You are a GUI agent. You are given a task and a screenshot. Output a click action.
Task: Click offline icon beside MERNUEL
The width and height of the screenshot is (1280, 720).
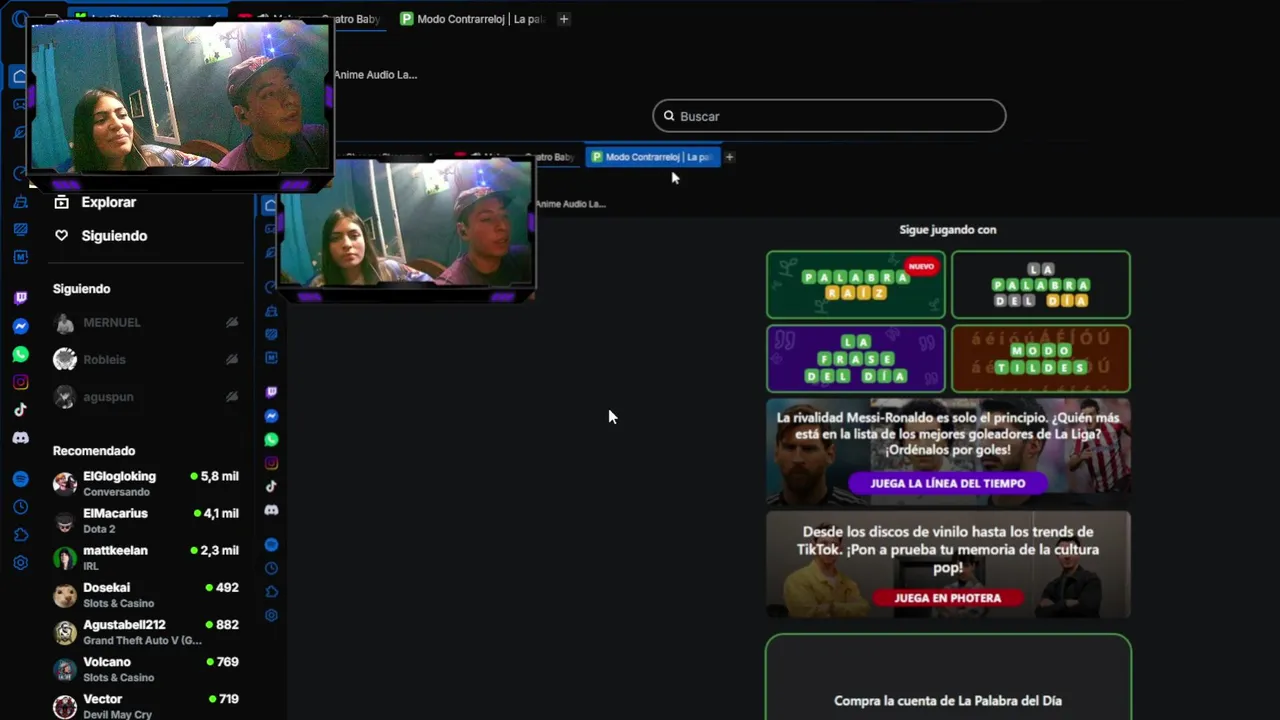[x=232, y=322]
